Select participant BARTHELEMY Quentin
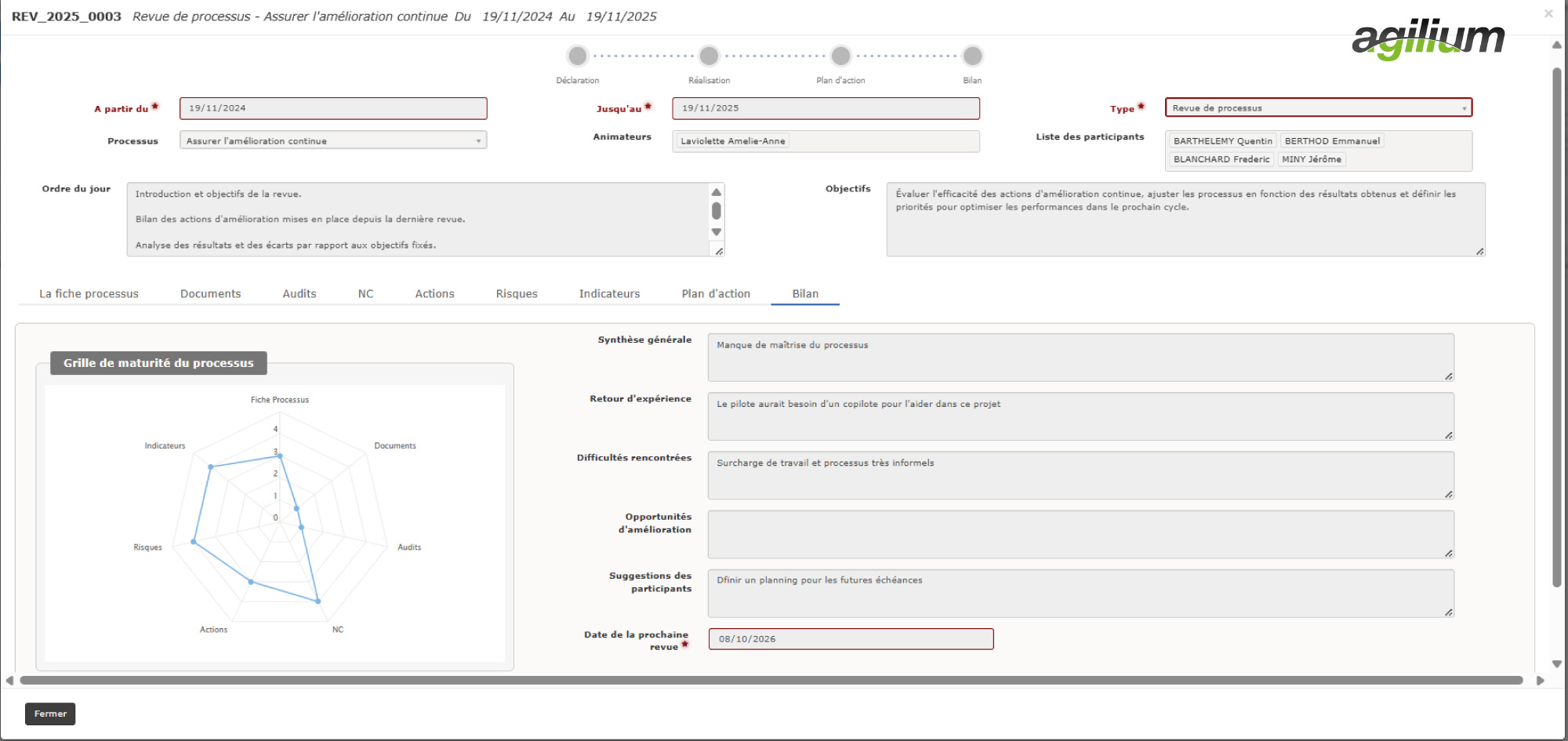The width and height of the screenshot is (1568, 741). pos(1223,140)
